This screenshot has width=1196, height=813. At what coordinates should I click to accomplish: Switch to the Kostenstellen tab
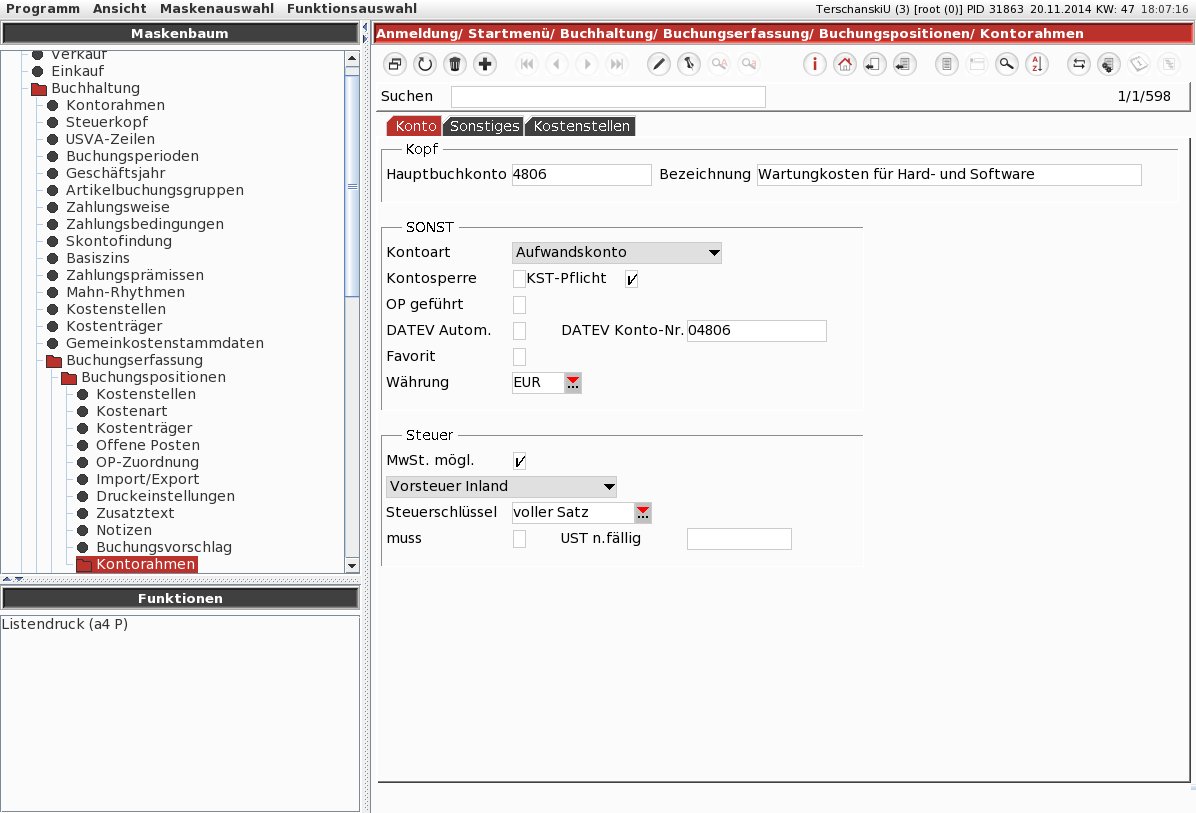pos(581,126)
